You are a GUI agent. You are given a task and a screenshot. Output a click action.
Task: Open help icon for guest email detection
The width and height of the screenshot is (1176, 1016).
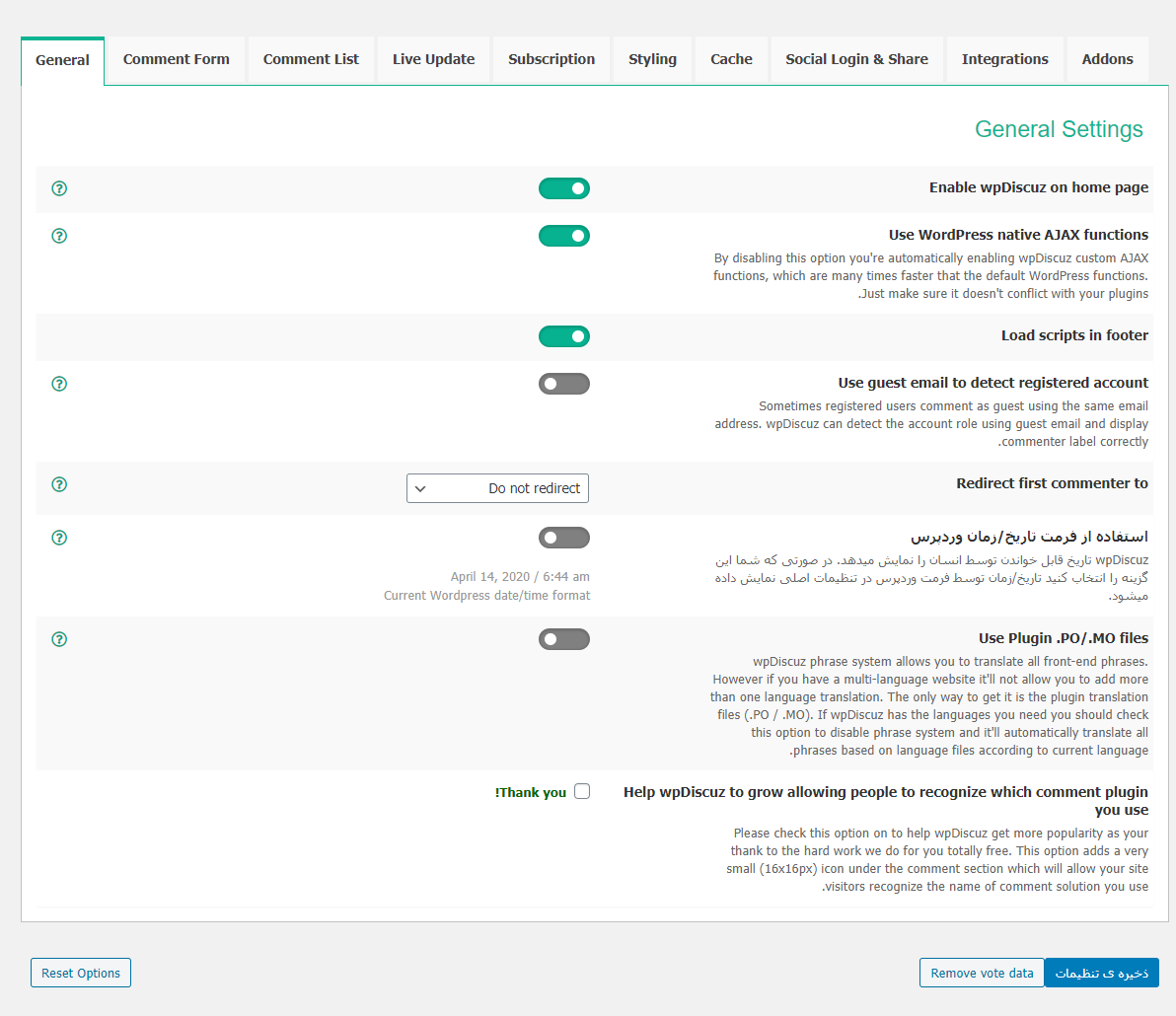[59, 384]
